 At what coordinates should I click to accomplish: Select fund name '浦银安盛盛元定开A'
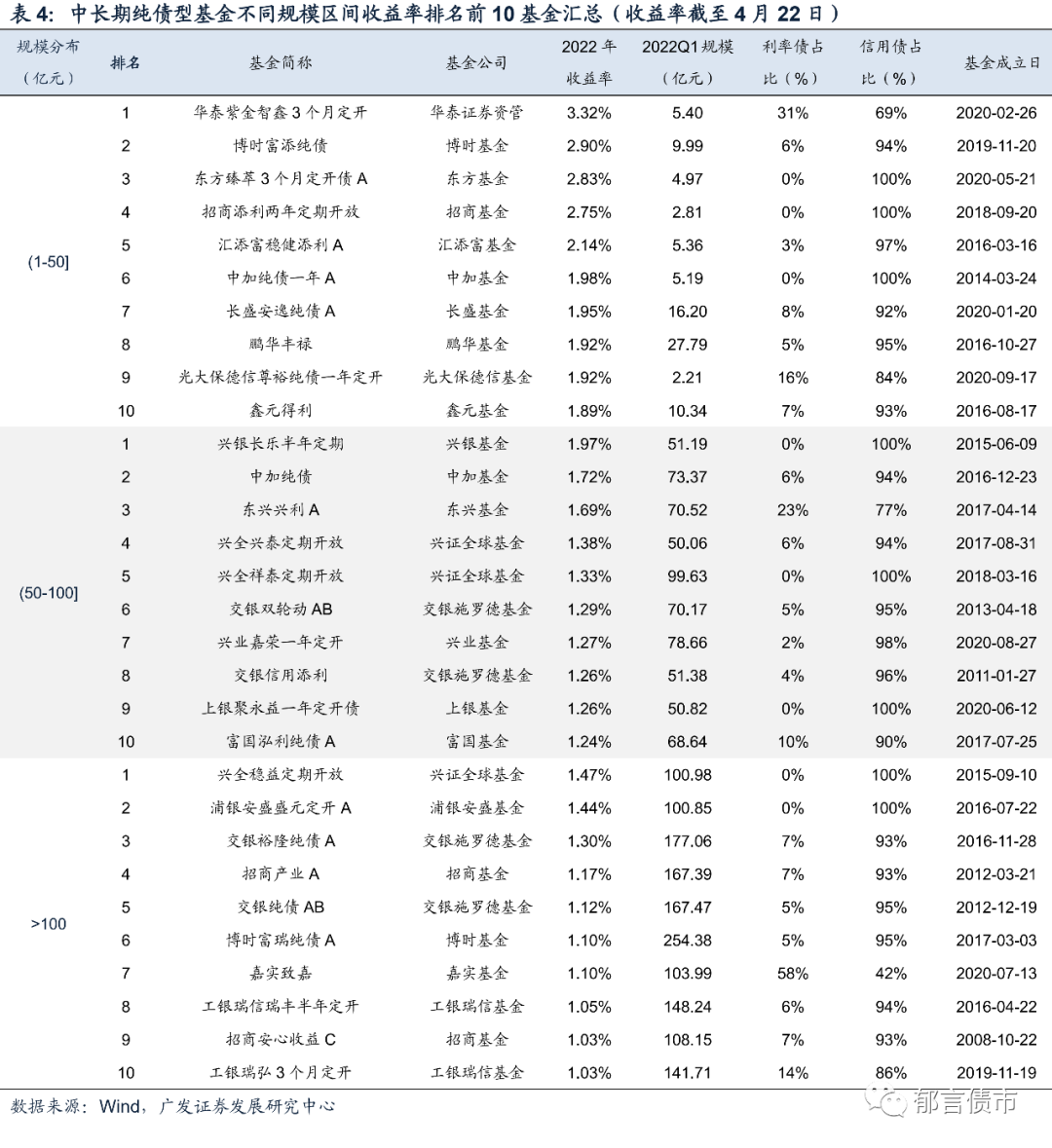point(281,807)
